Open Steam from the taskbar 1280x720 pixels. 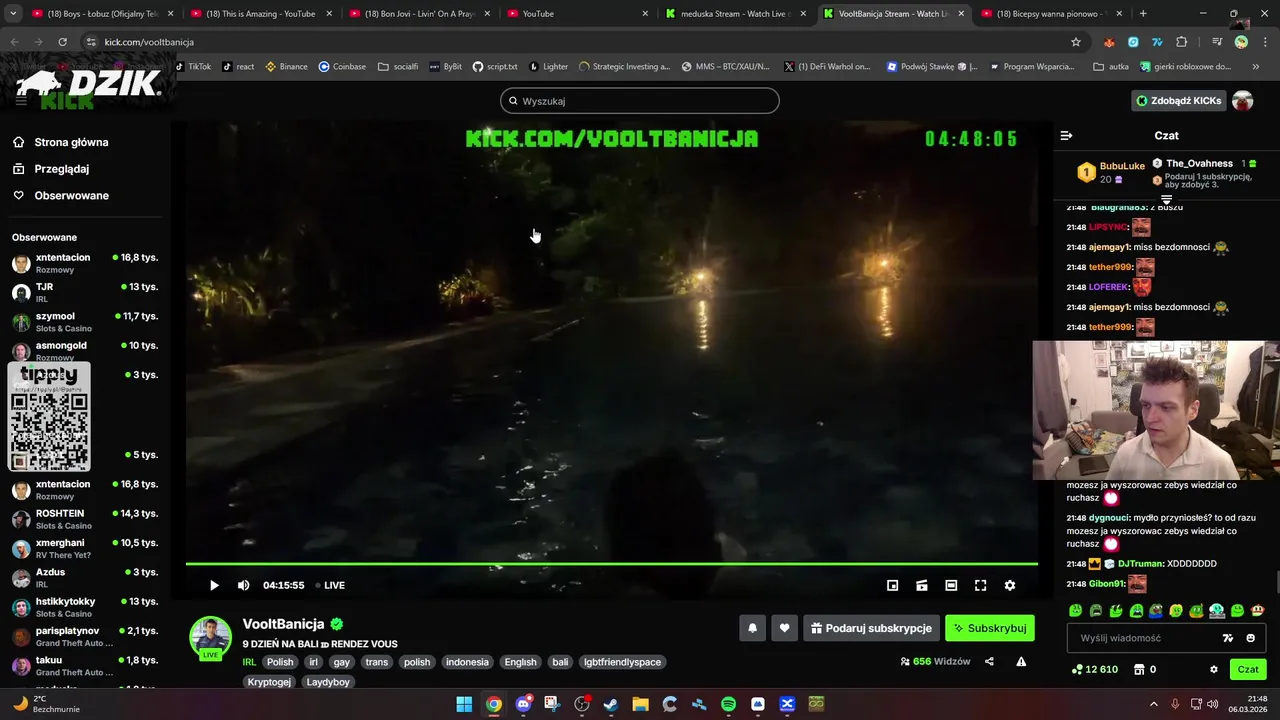coord(611,704)
